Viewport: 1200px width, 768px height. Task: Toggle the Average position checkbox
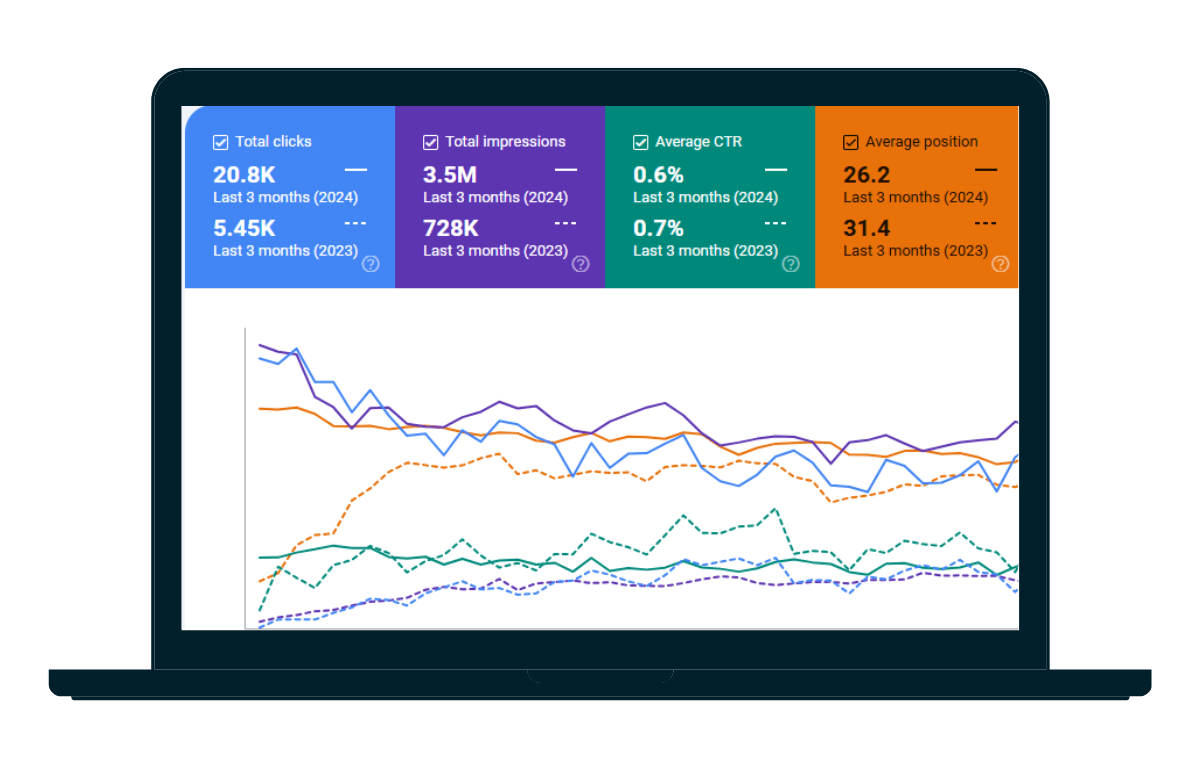pos(851,142)
